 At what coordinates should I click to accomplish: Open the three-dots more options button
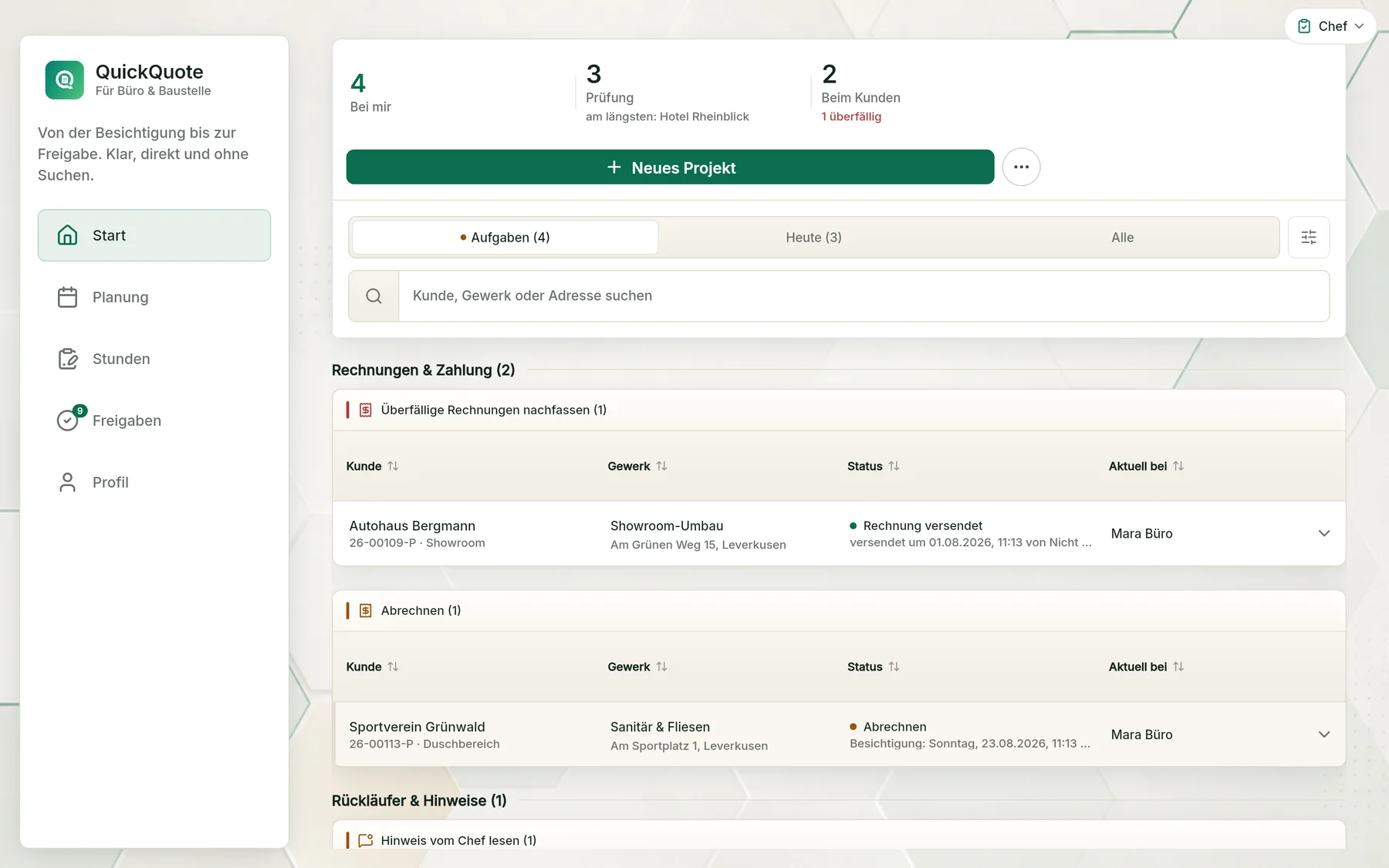tap(1022, 167)
